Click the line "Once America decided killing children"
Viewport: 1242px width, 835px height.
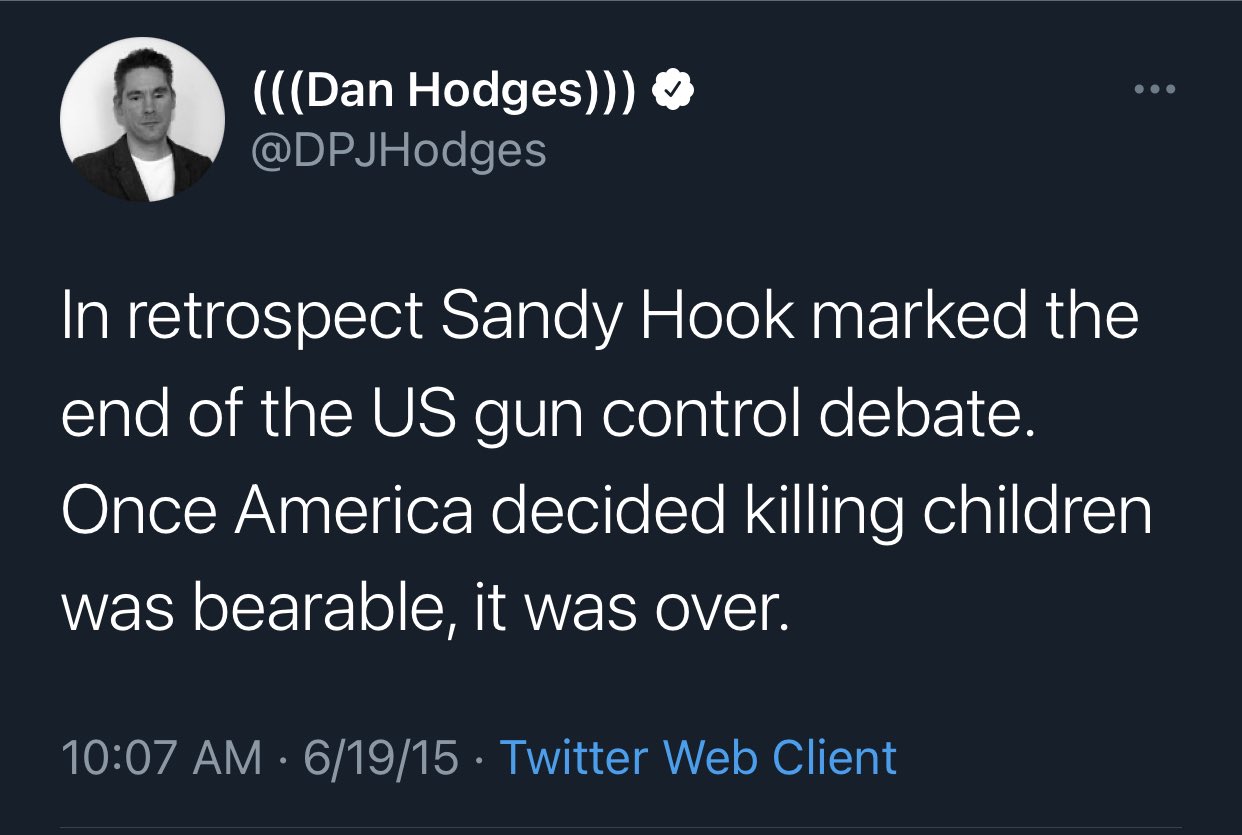point(607,510)
